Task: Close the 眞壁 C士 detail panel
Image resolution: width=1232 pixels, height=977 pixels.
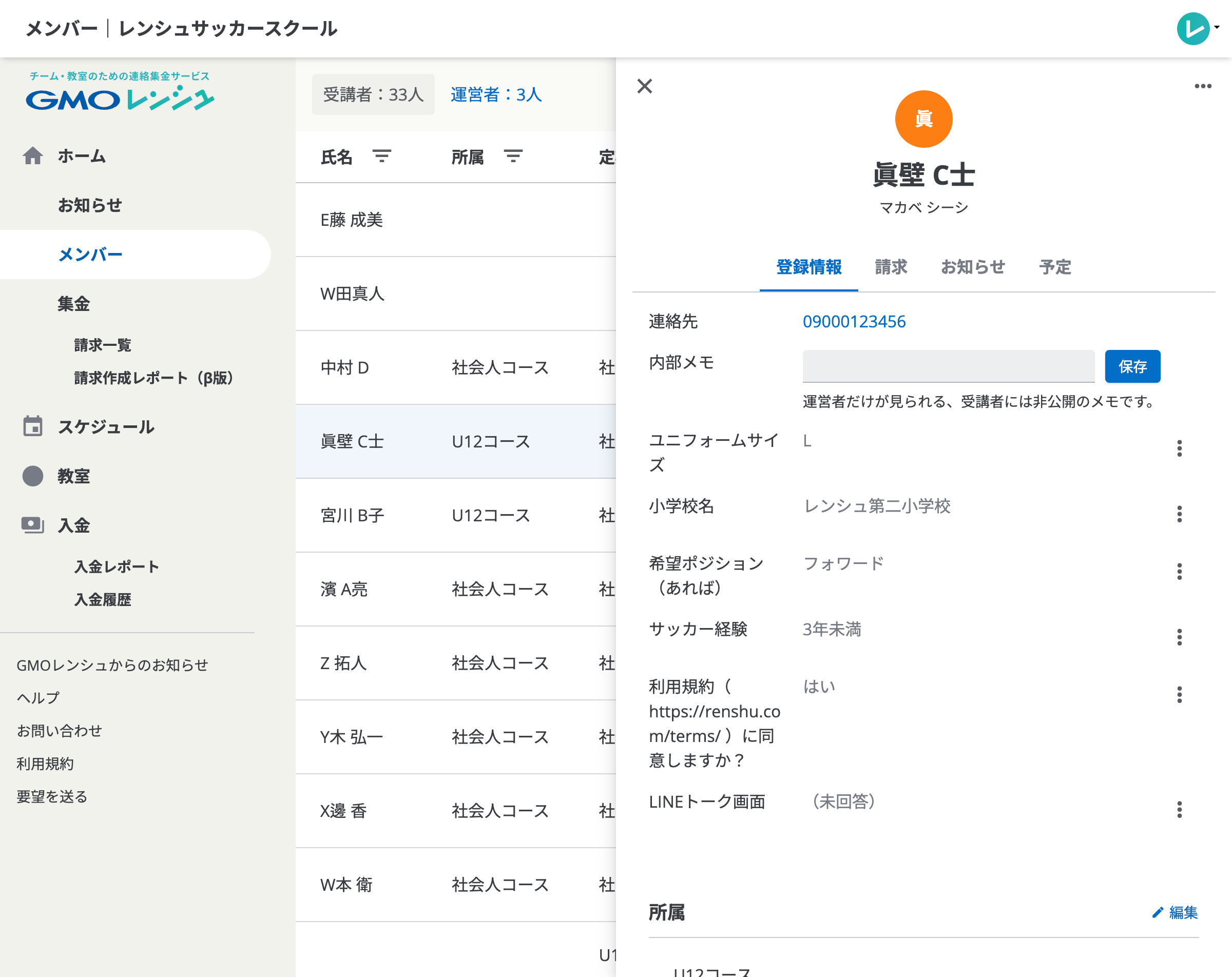Action: (x=645, y=86)
